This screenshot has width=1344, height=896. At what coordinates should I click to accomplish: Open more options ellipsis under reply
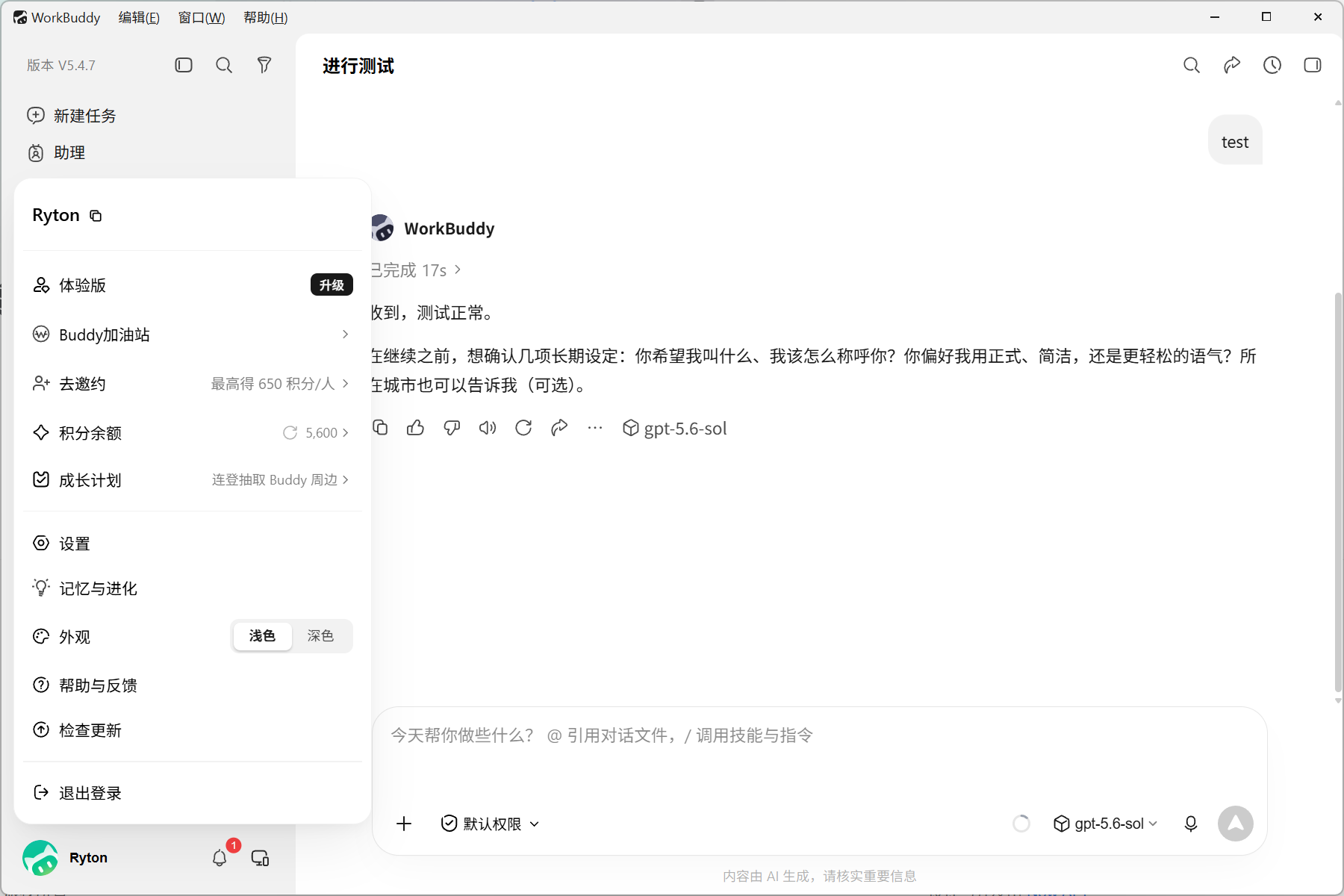click(x=595, y=428)
